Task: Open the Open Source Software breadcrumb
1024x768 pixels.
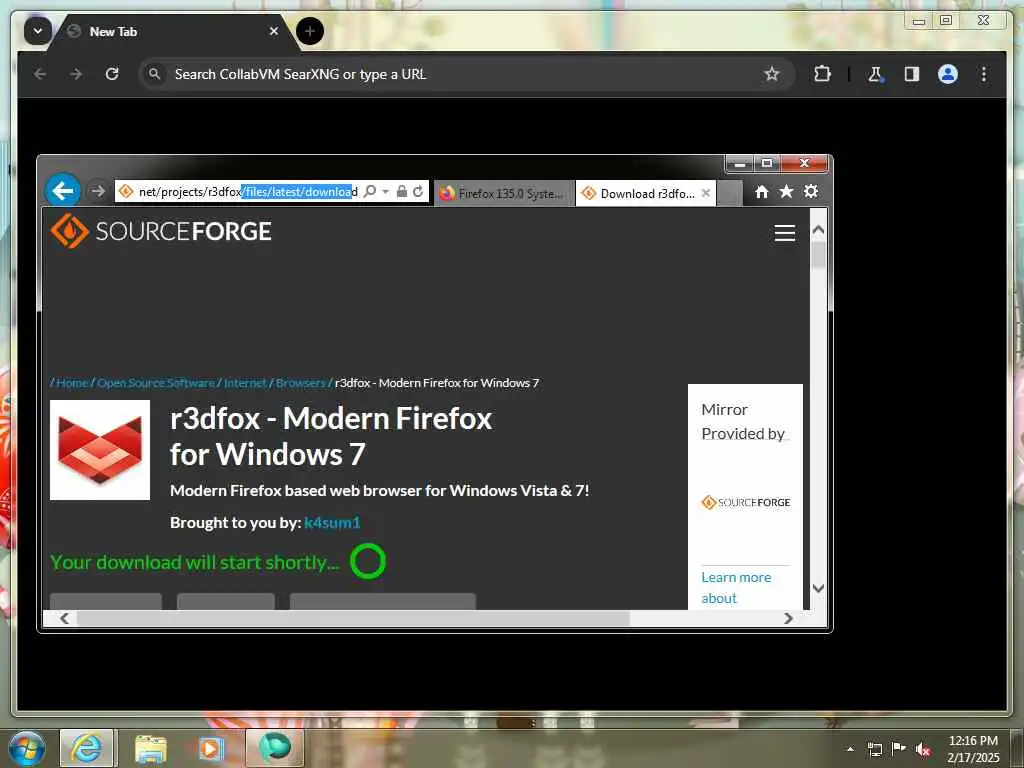Action: click(x=155, y=383)
